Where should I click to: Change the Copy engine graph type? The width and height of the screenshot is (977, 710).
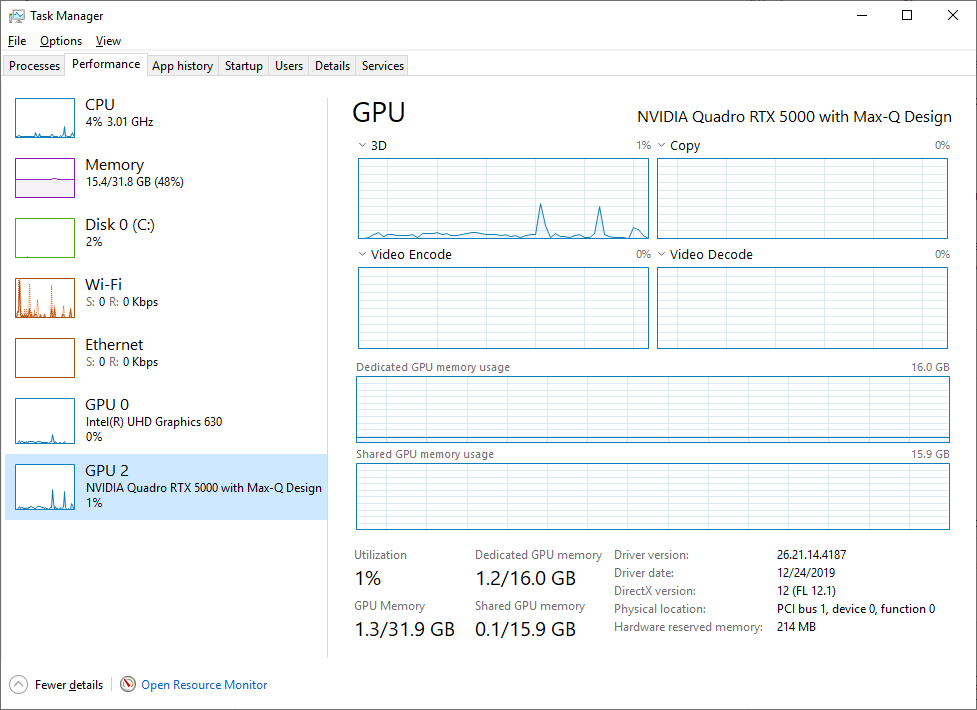point(661,145)
